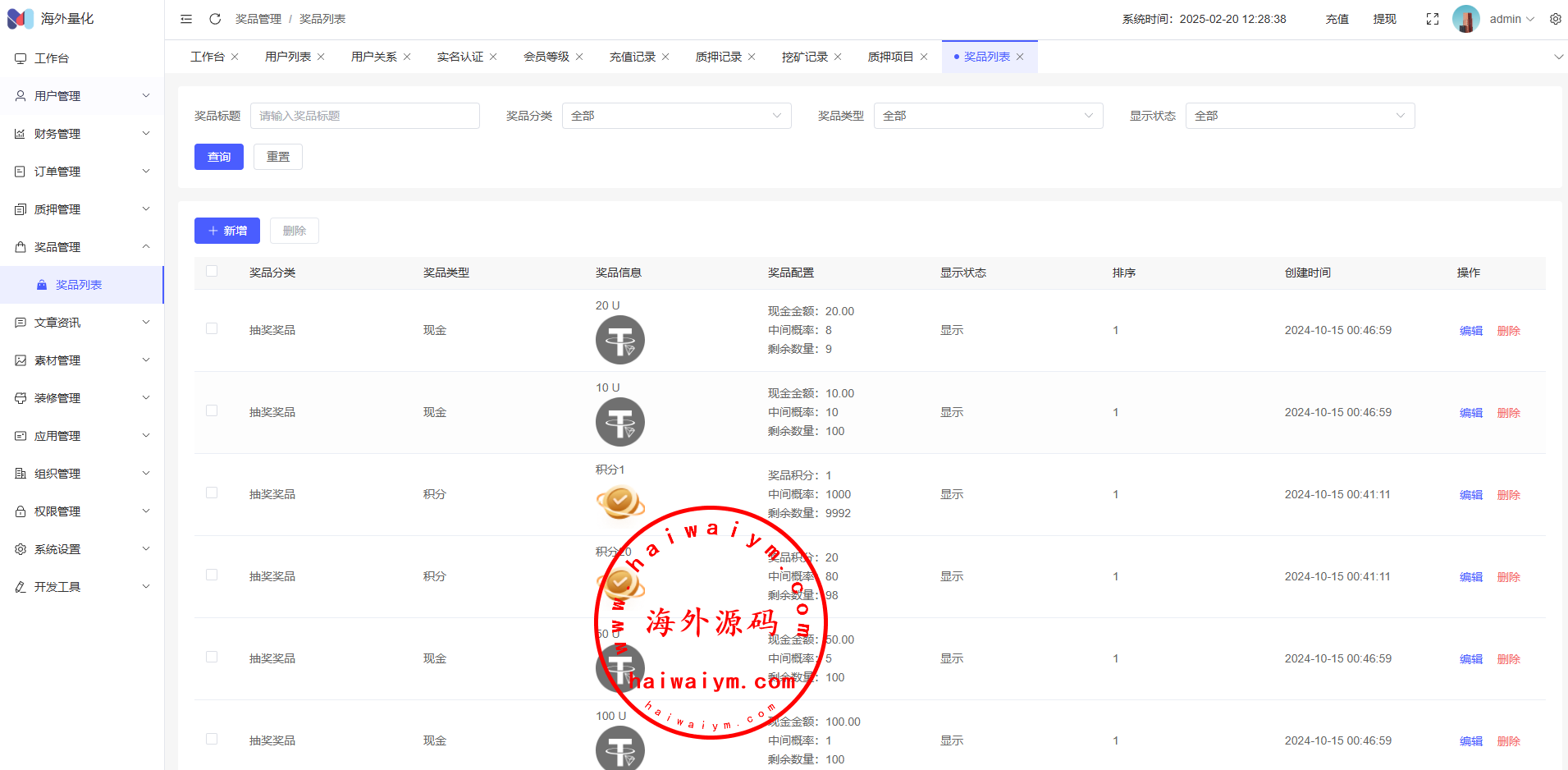The width and height of the screenshot is (1568, 770).
Task: Click the 积分1 gold coin icon
Action: (619, 502)
